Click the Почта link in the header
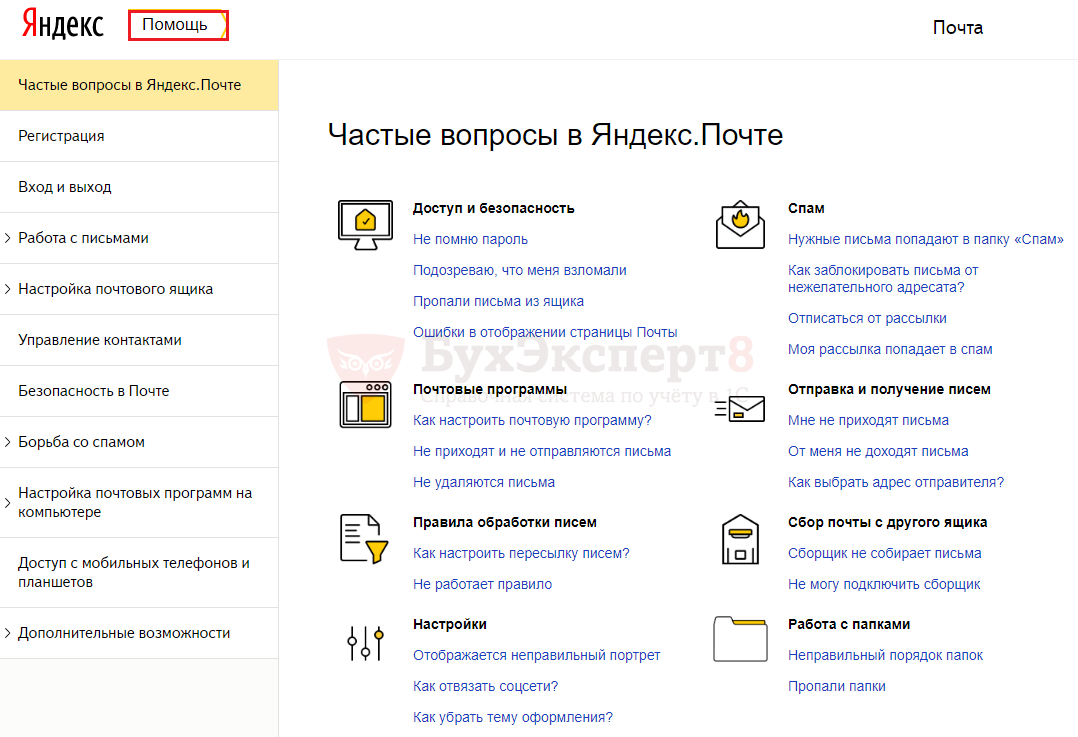This screenshot has width=1078, height=737. click(x=957, y=28)
